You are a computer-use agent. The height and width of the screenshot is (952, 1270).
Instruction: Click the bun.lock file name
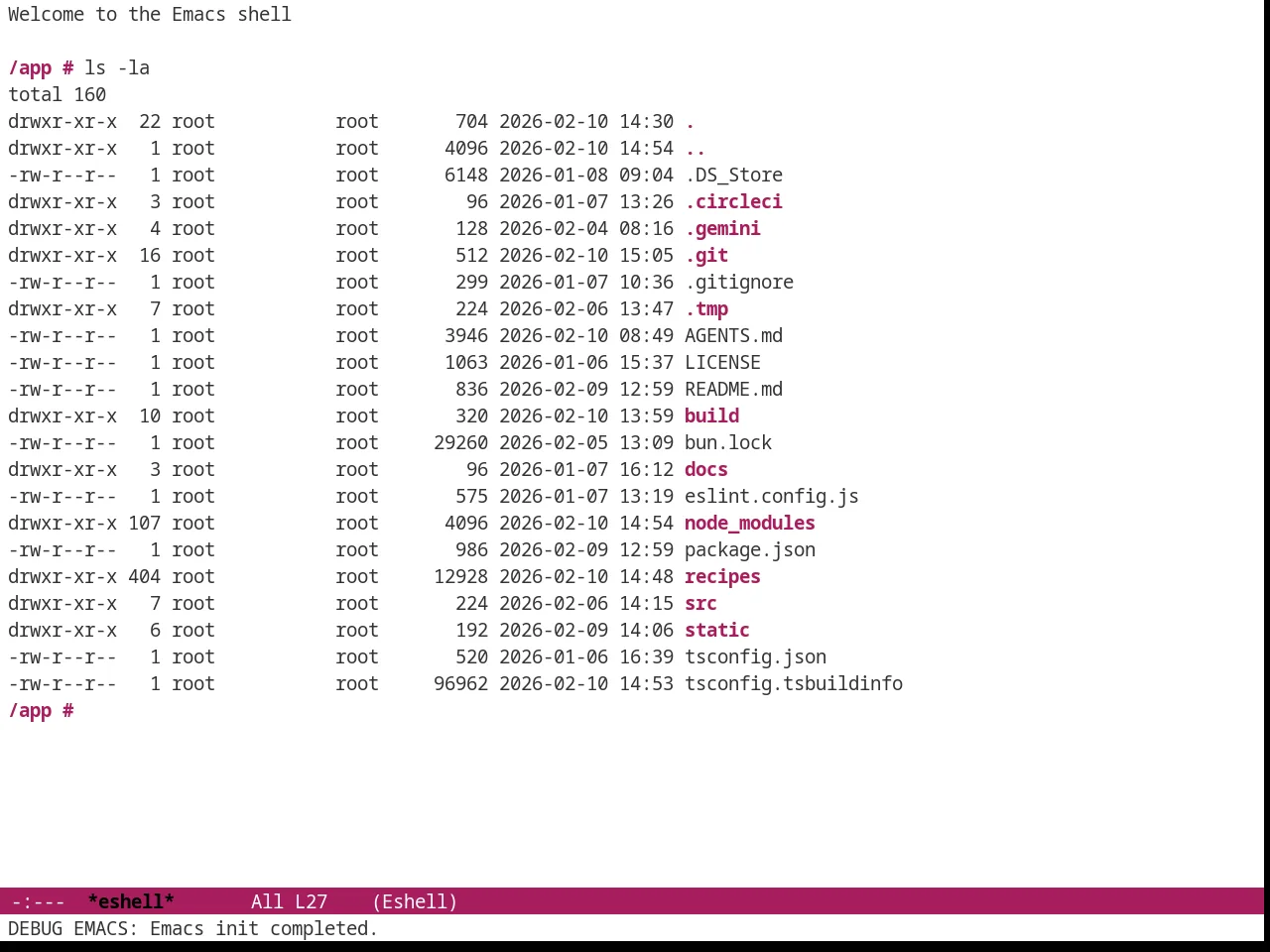point(728,442)
